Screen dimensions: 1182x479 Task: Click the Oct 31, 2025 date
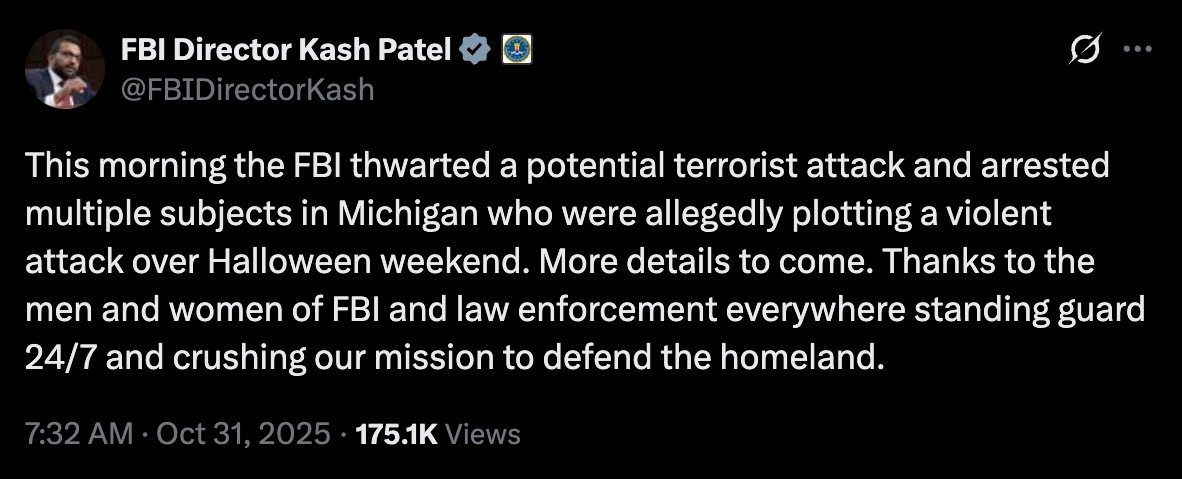click(x=243, y=434)
